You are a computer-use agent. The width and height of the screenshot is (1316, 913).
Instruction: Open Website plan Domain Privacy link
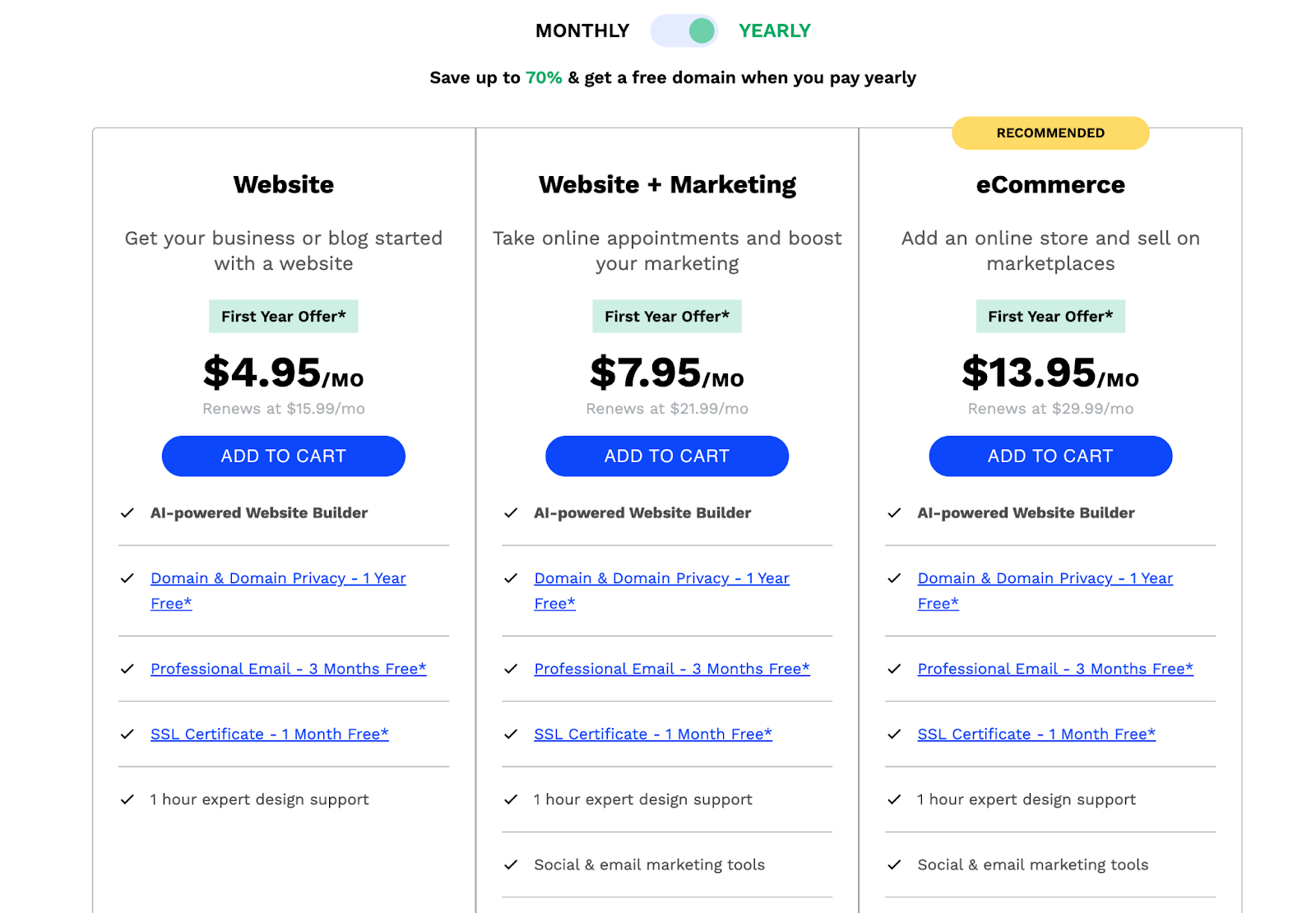click(x=278, y=579)
